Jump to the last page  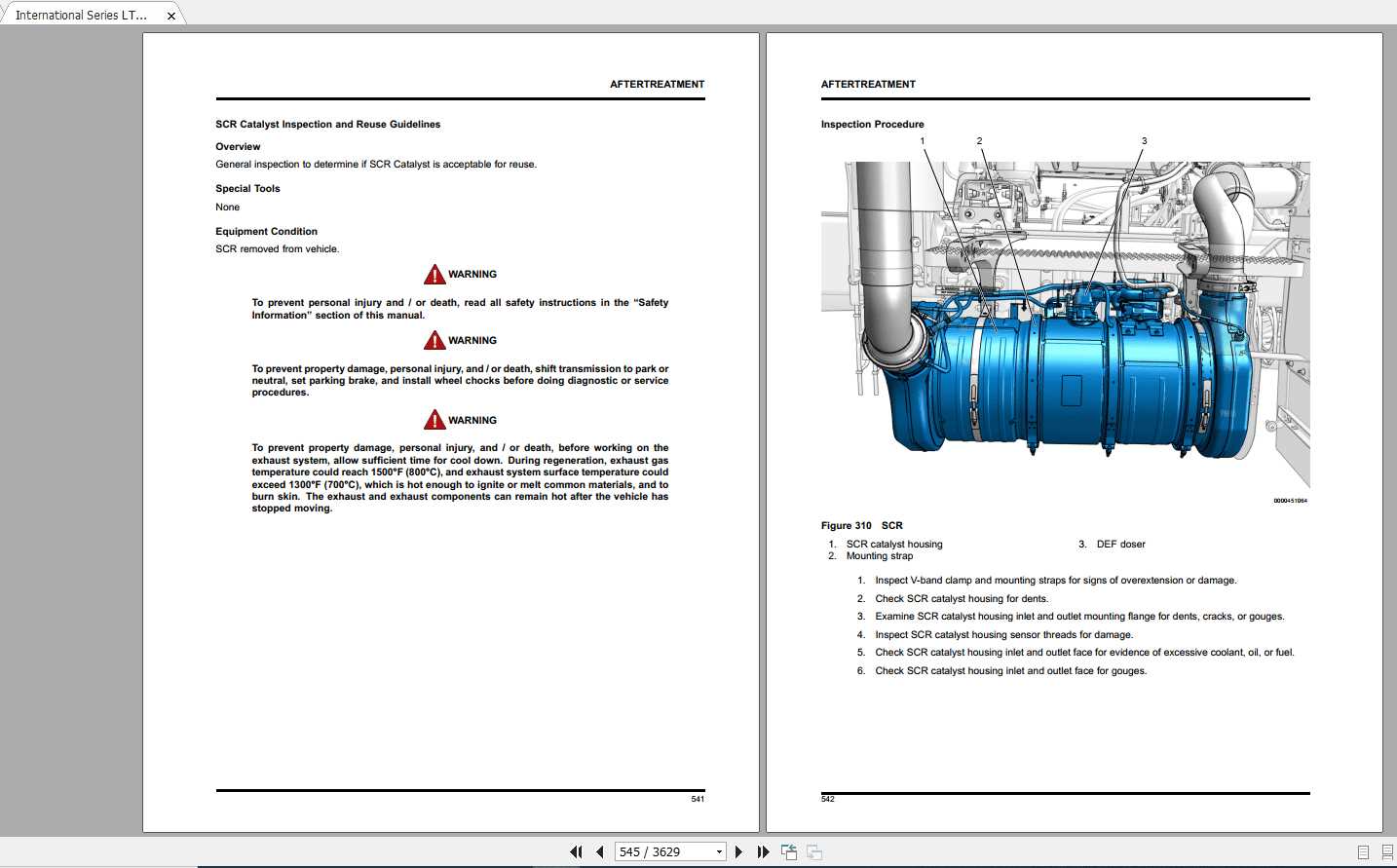click(763, 851)
